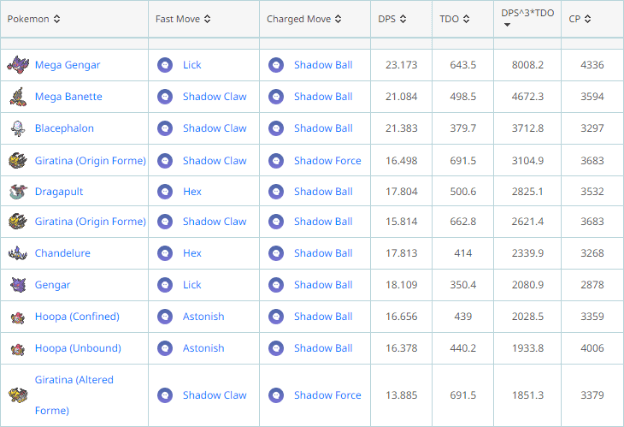
Task: Select DPS^3*TDO value 2028.5
Action: click(x=527, y=317)
